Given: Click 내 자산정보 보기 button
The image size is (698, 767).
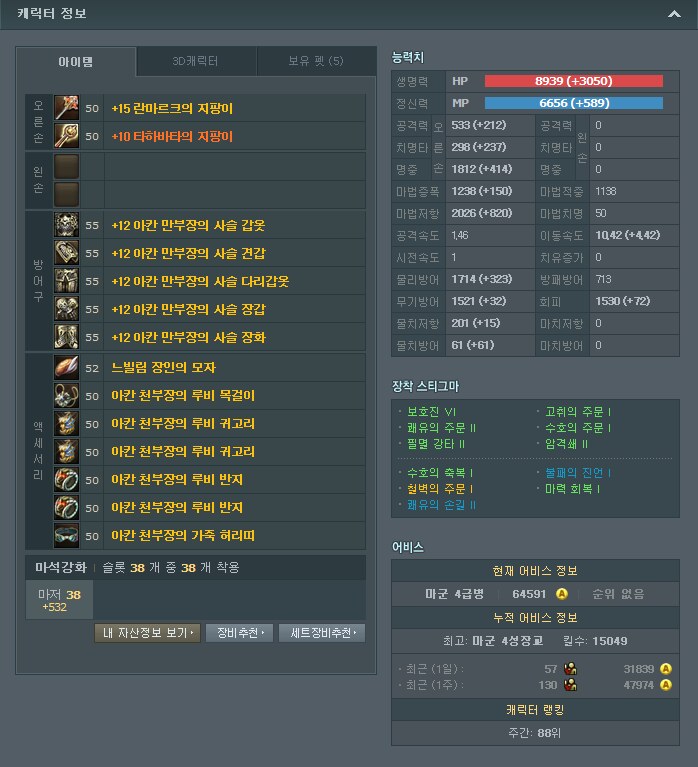Looking at the screenshot, I should coord(147,633).
